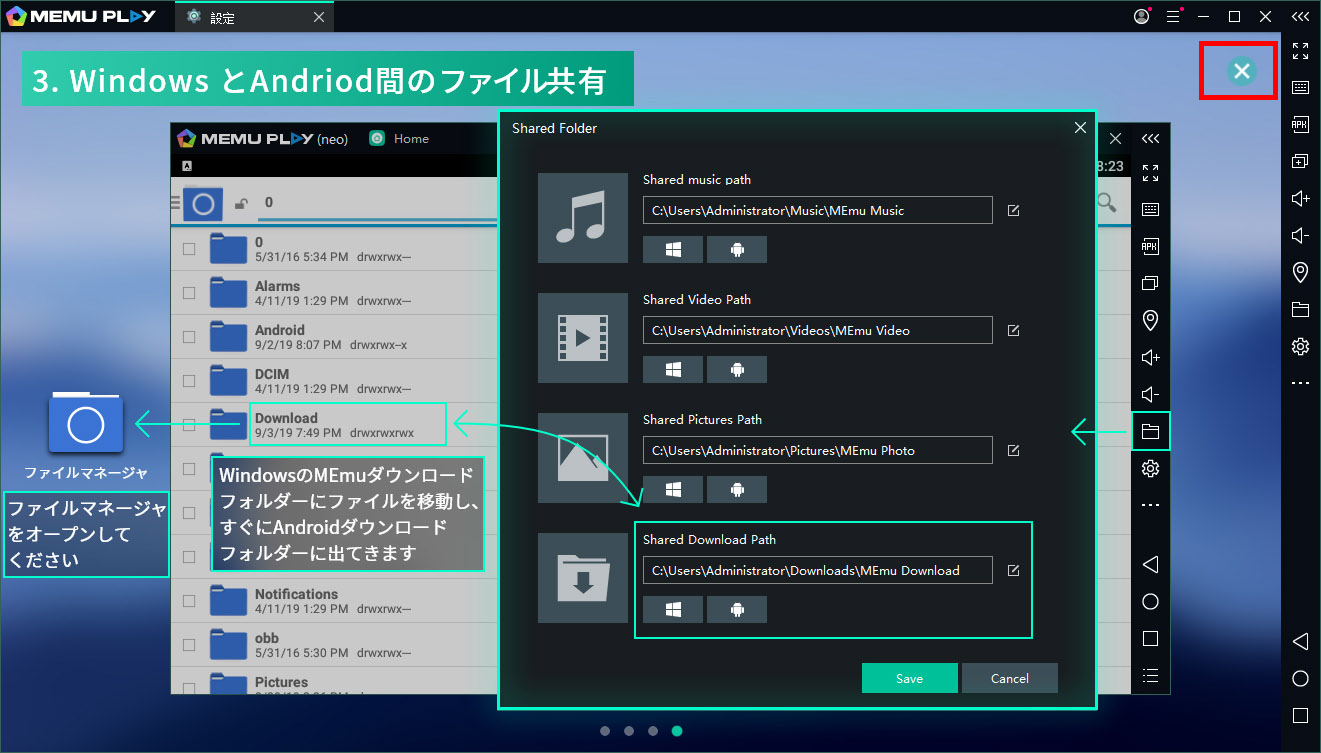Click Windows-logo button under Shared Video Path
The width and height of the screenshot is (1321, 753).
point(673,370)
